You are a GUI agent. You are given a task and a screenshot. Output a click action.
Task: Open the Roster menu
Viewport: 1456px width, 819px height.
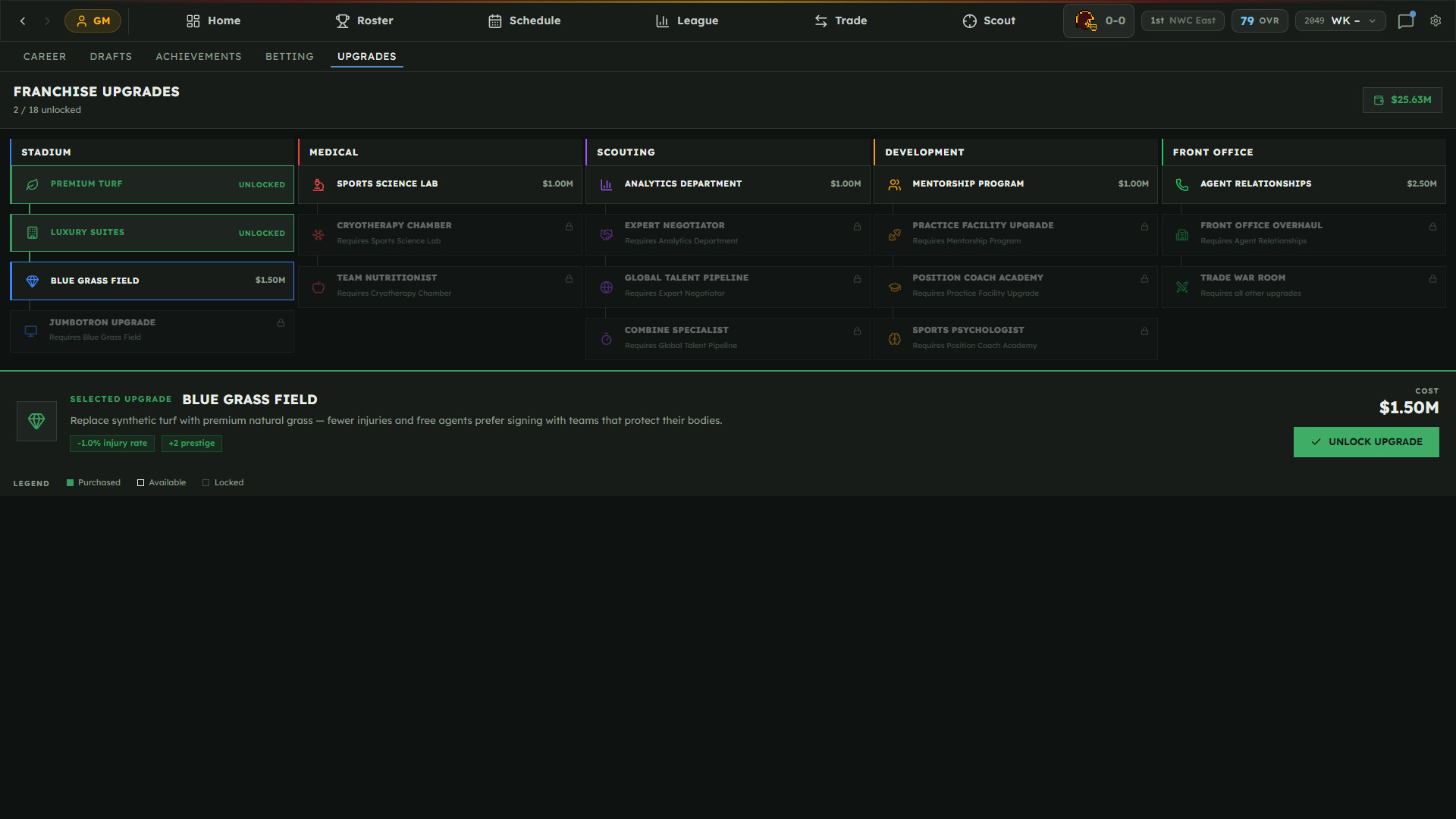[x=364, y=21]
